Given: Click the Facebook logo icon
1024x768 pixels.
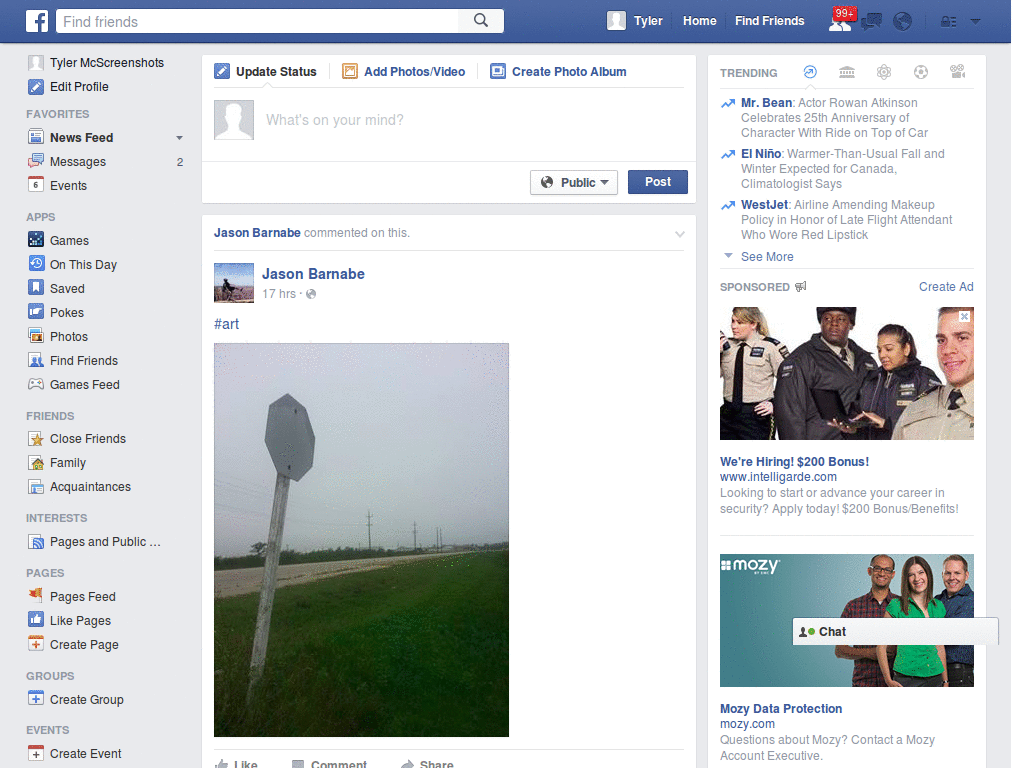Looking at the screenshot, I should pos(37,21).
